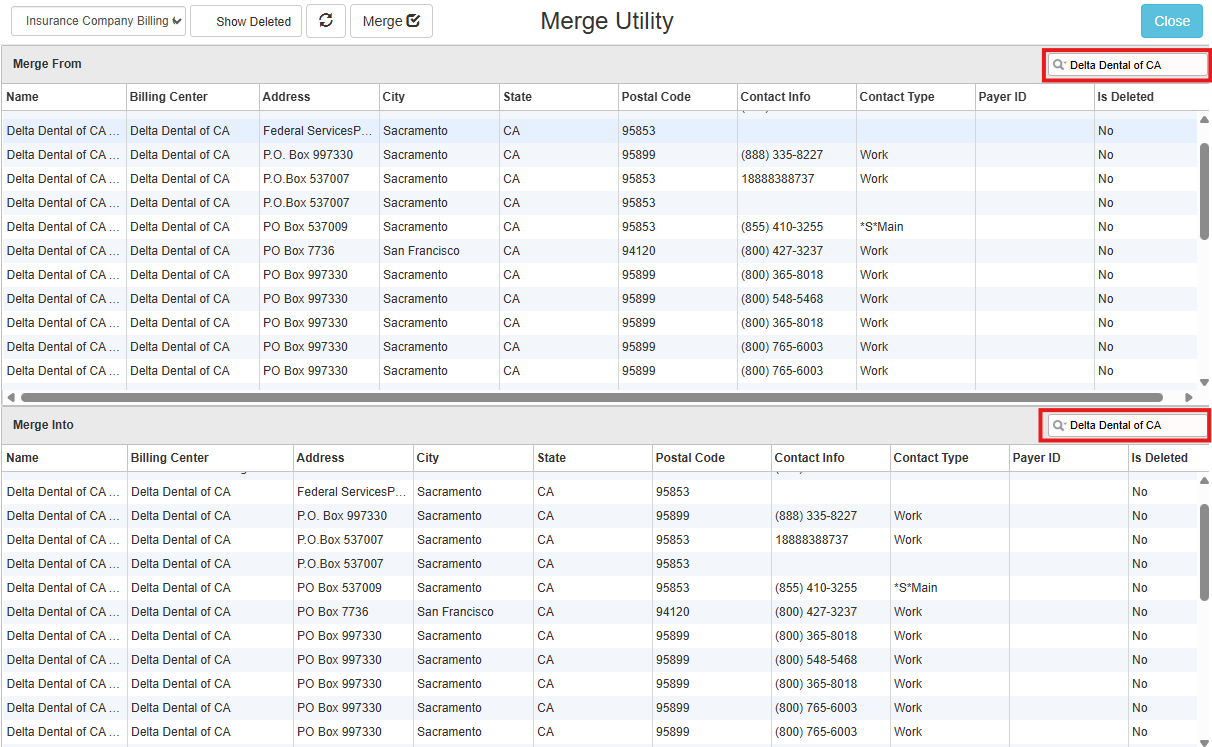This screenshot has height=747, width=1212.
Task: Sort Merge Into by Name column
Action: (64, 458)
